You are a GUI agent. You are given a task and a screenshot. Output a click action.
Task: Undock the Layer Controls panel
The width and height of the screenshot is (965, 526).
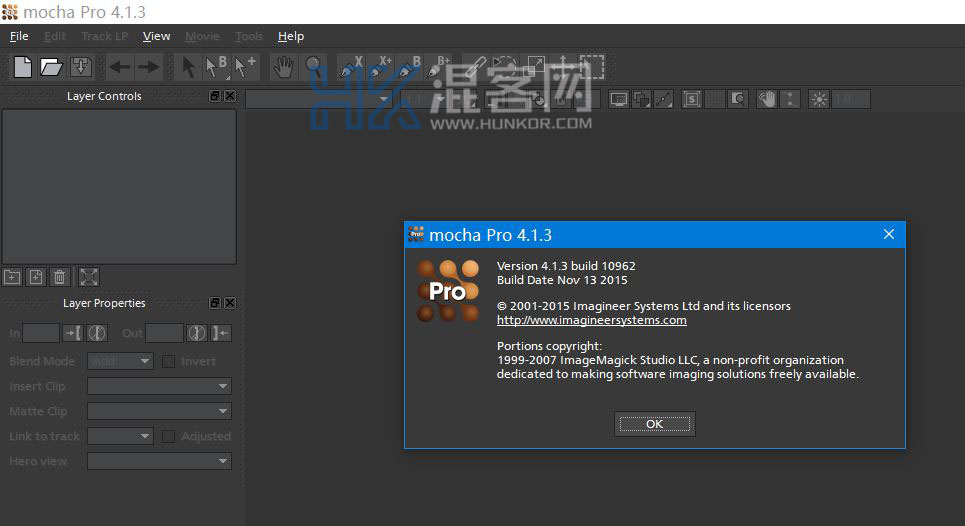coord(215,96)
